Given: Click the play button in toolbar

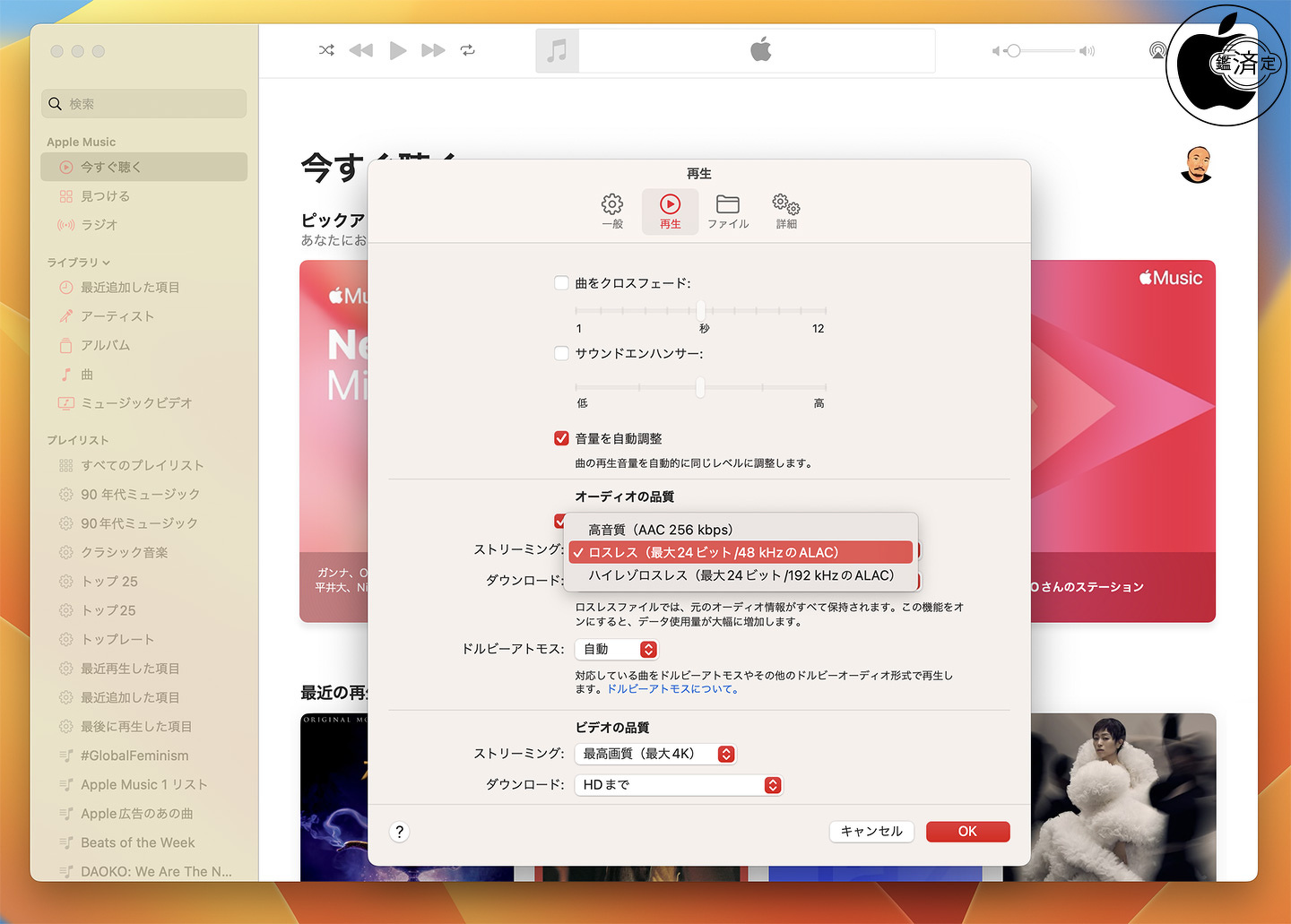Looking at the screenshot, I should (x=398, y=50).
